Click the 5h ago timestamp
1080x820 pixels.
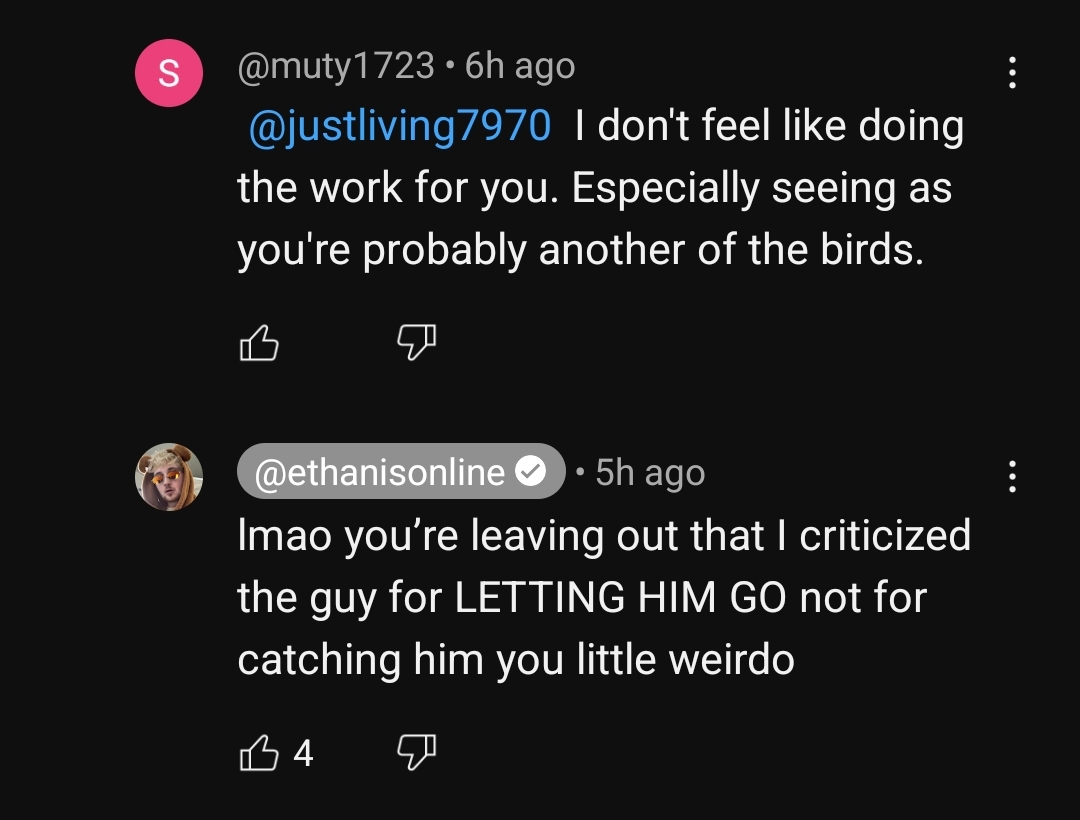point(650,473)
